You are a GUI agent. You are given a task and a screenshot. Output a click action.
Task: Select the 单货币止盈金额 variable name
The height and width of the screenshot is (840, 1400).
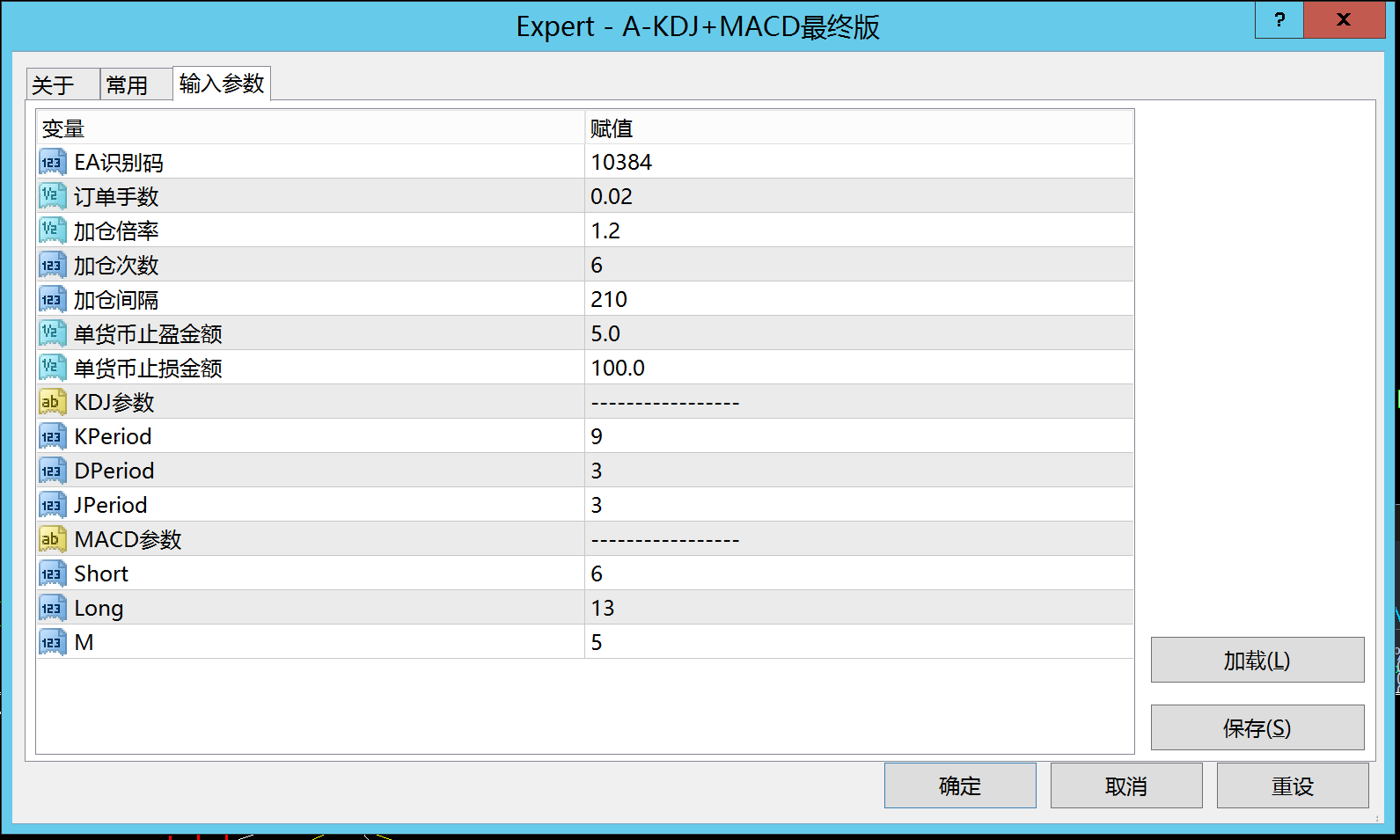[148, 333]
